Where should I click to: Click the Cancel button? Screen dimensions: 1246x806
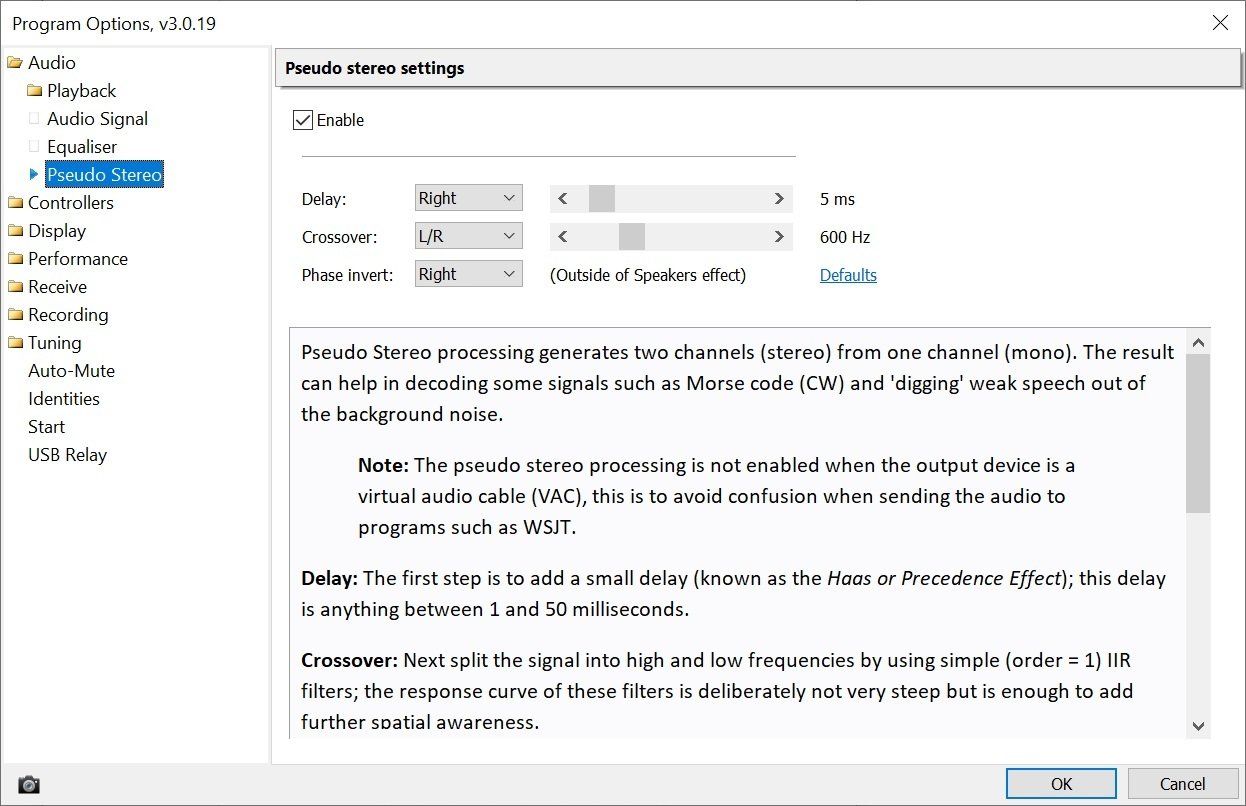(1183, 784)
